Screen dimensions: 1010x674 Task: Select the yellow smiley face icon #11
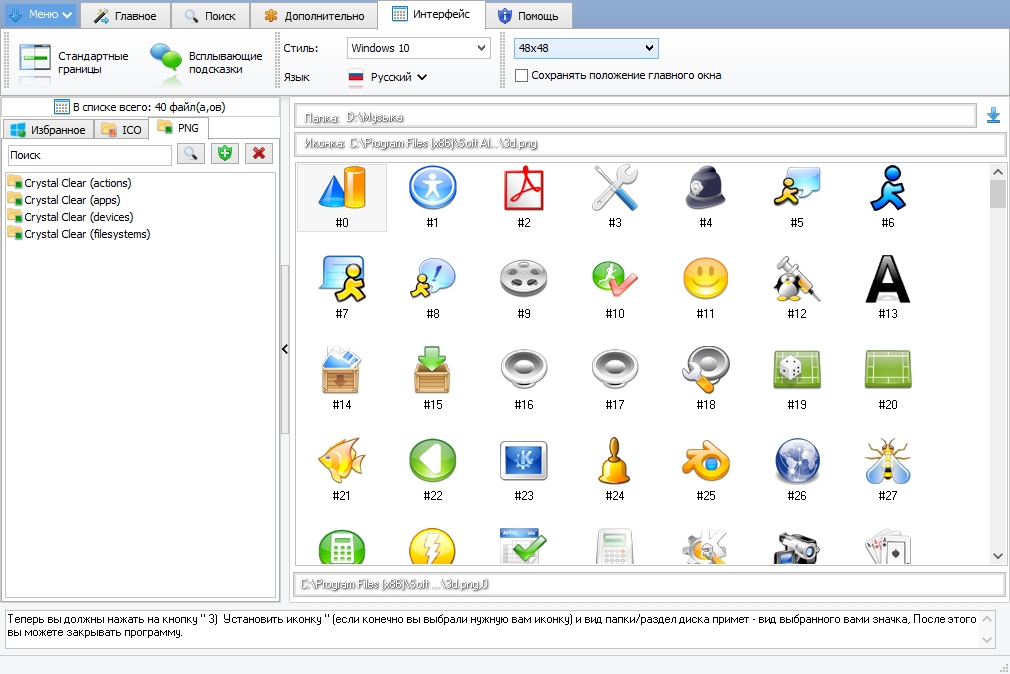tap(706, 279)
